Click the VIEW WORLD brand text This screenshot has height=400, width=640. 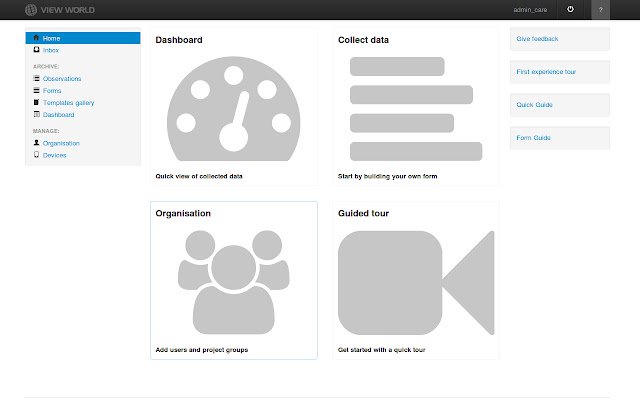pos(67,10)
